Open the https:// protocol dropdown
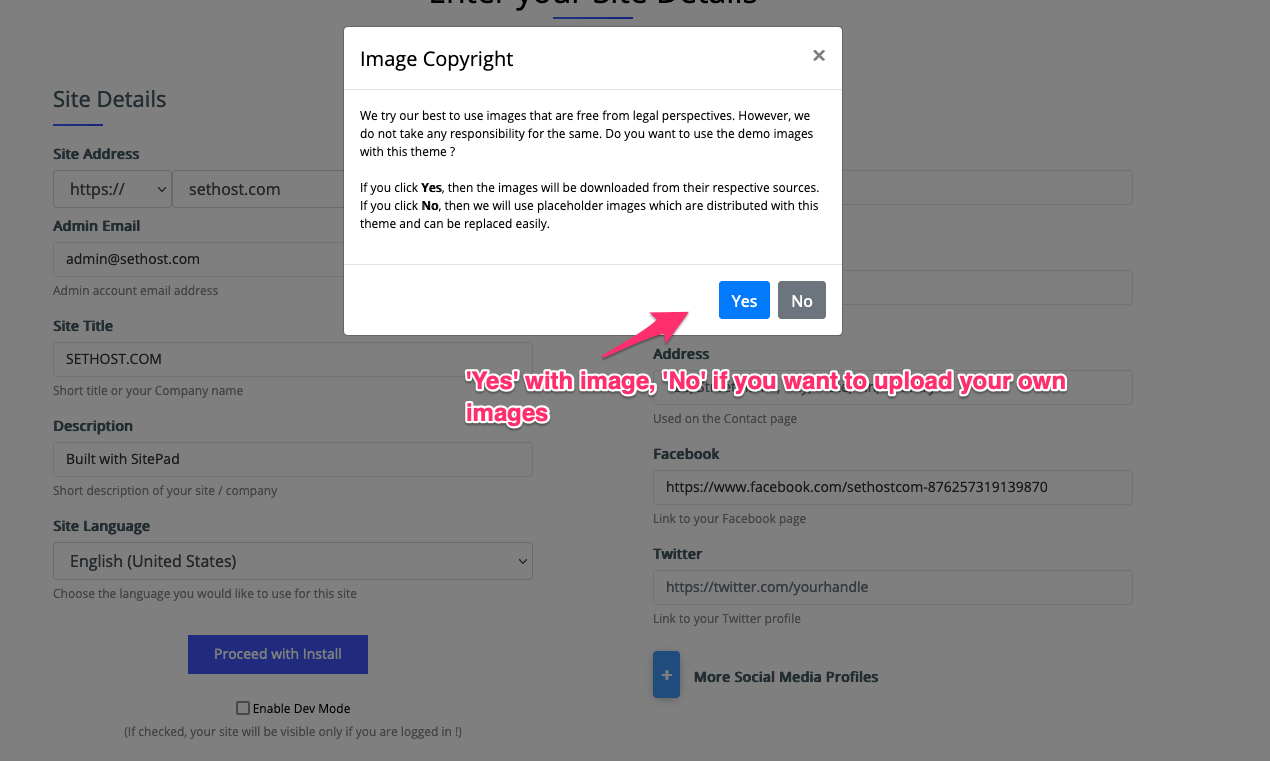The height and width of the screenshot is (761, 1270). point(112,189)
